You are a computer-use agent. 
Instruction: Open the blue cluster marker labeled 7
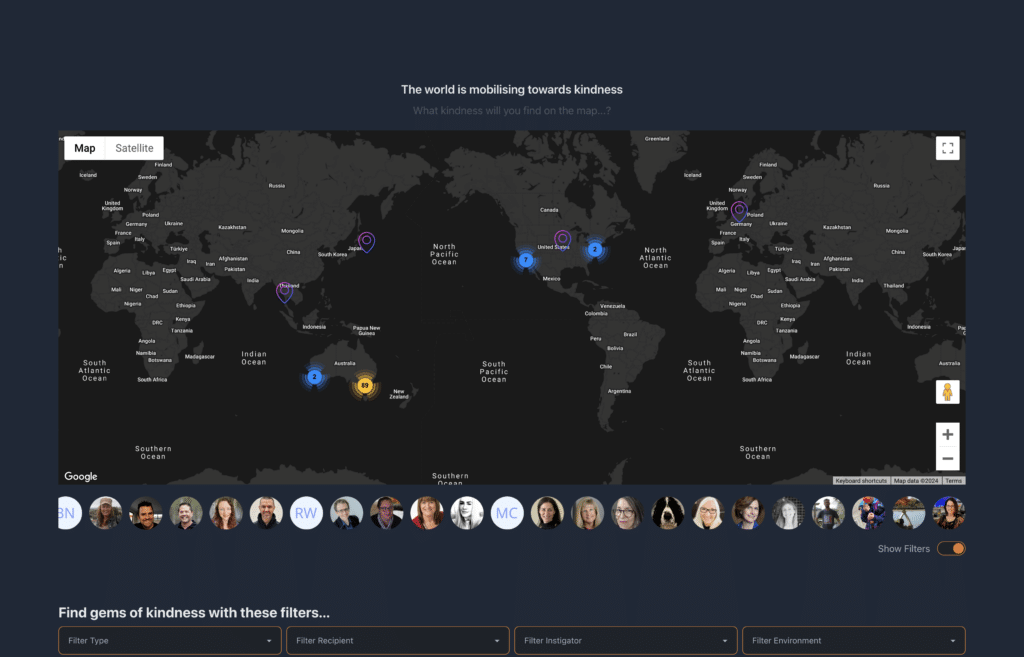pos(525,260)
